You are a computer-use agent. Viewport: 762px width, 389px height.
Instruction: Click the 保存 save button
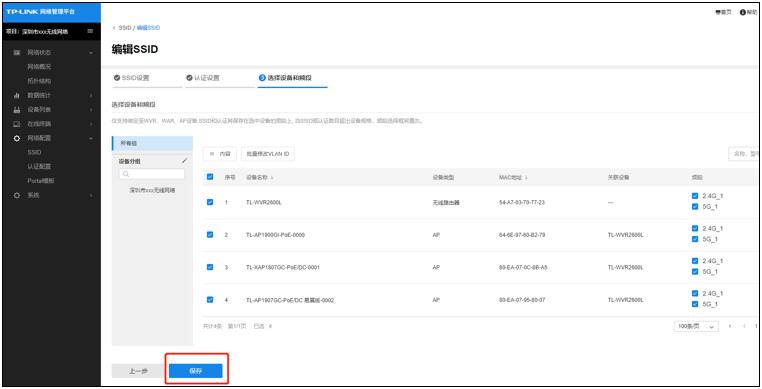click(196, 371)
